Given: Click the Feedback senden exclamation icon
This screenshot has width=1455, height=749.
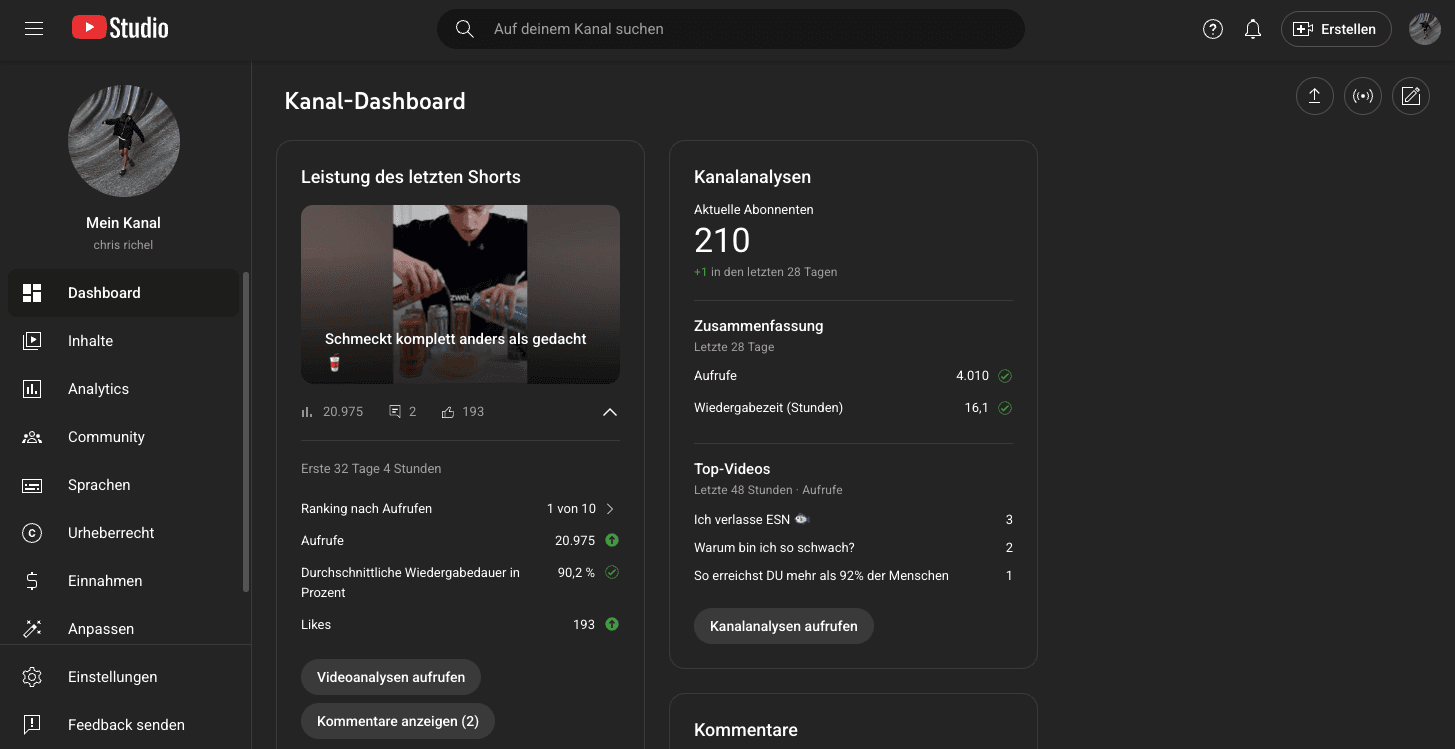Looking at the screenshot, I should 32,725.
